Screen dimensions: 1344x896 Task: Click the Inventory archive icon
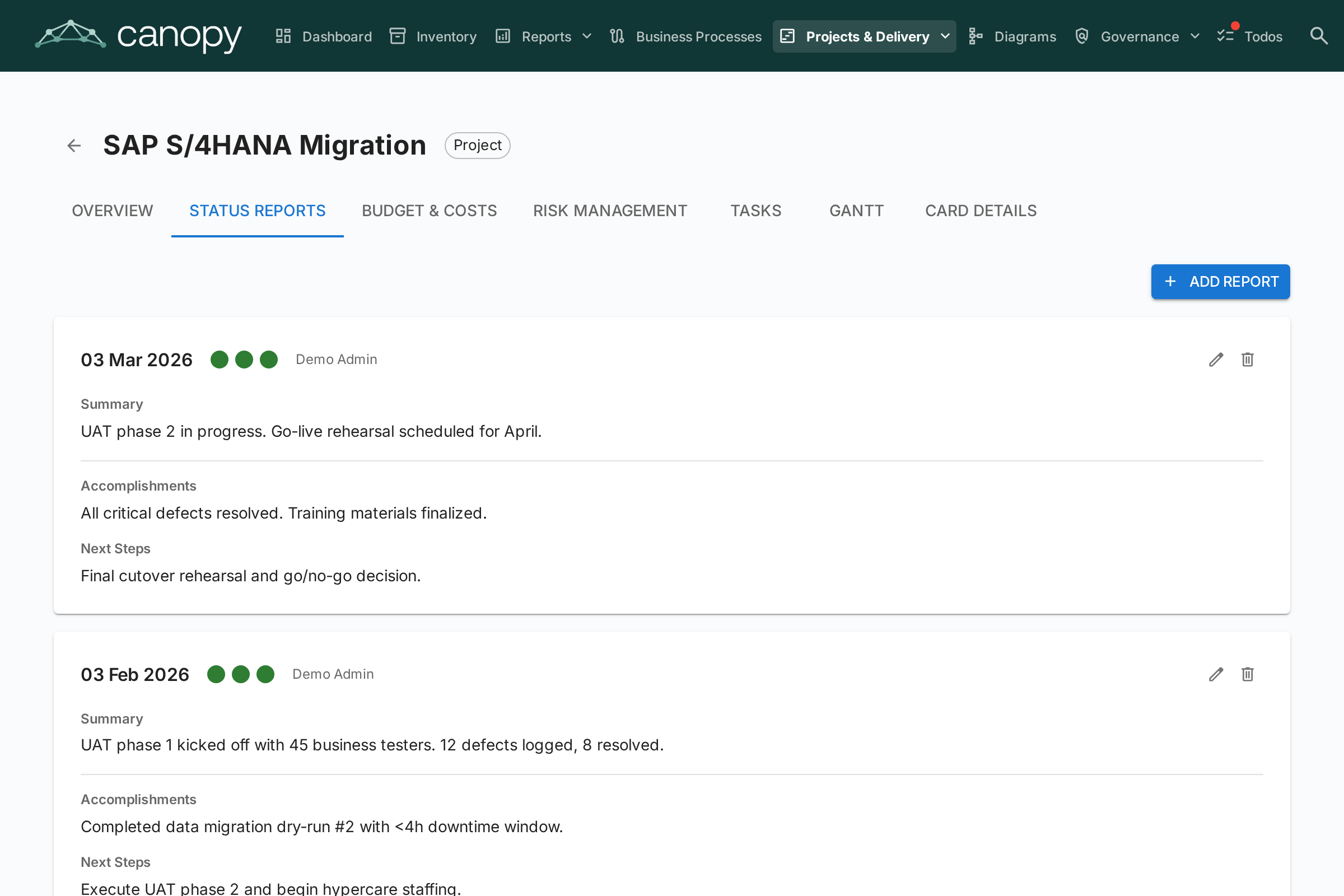pos(397,36)
